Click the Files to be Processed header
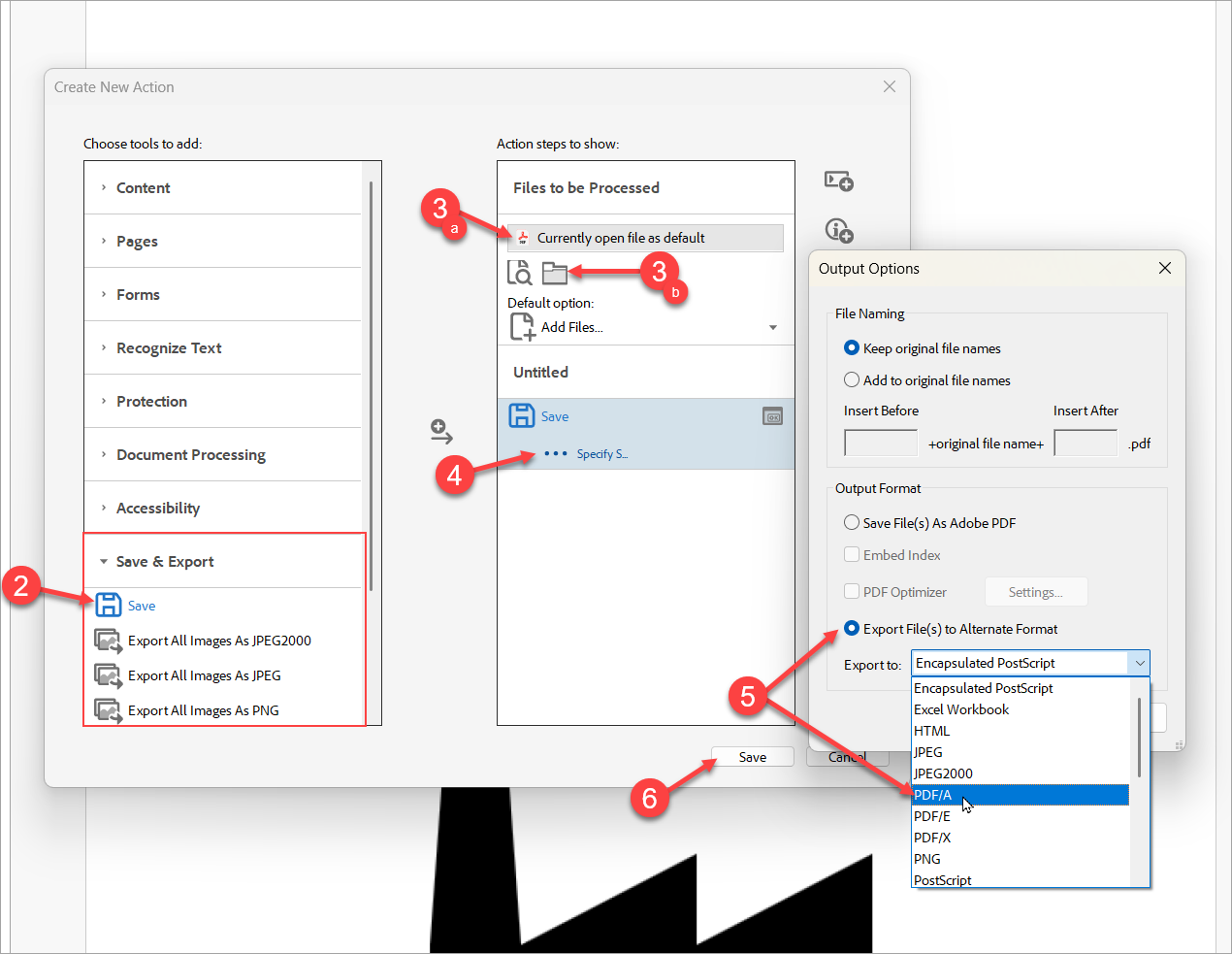 pyautogui.click(x=646, y=187)
